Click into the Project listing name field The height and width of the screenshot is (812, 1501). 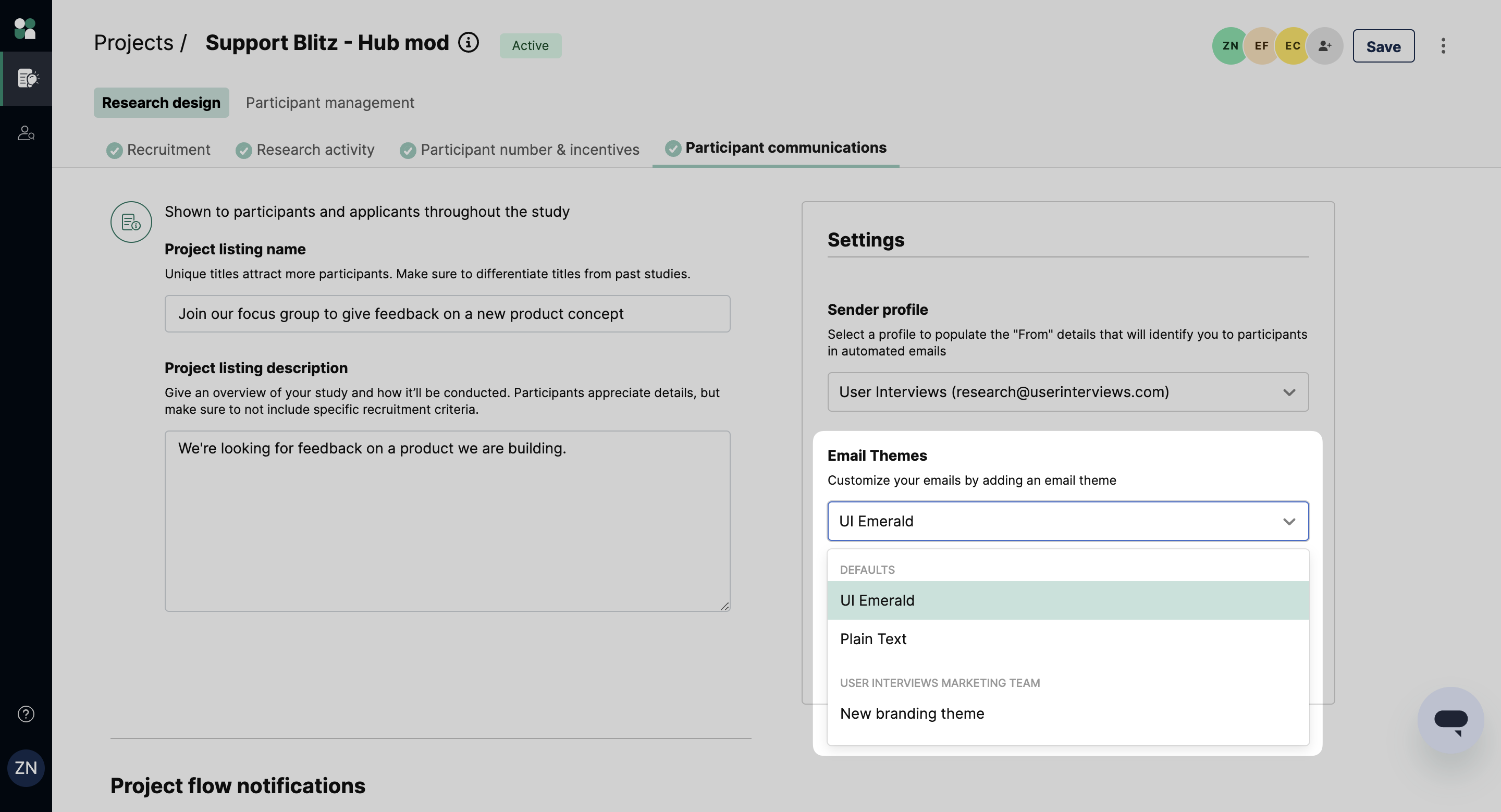pos(447,314)
